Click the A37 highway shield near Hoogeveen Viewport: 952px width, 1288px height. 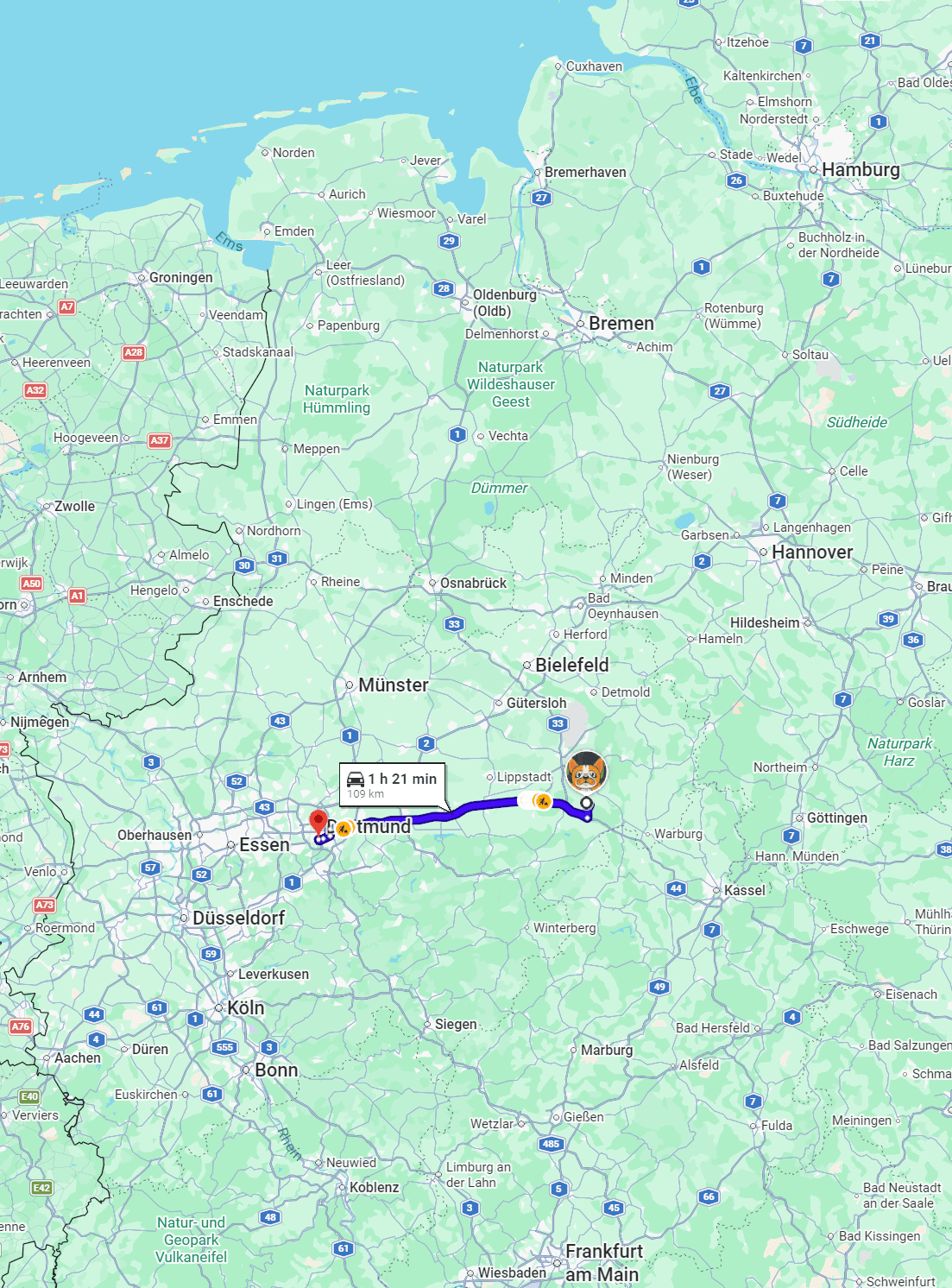(x=159, y=440)
